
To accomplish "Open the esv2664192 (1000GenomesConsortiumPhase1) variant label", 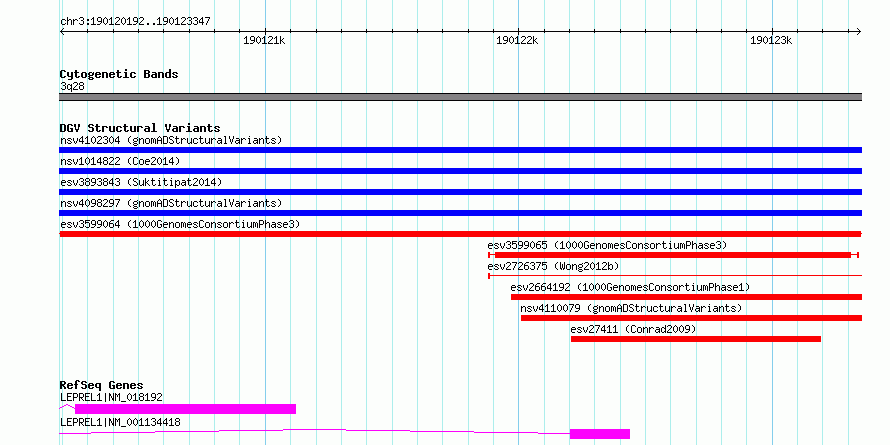I will (630, 287).
